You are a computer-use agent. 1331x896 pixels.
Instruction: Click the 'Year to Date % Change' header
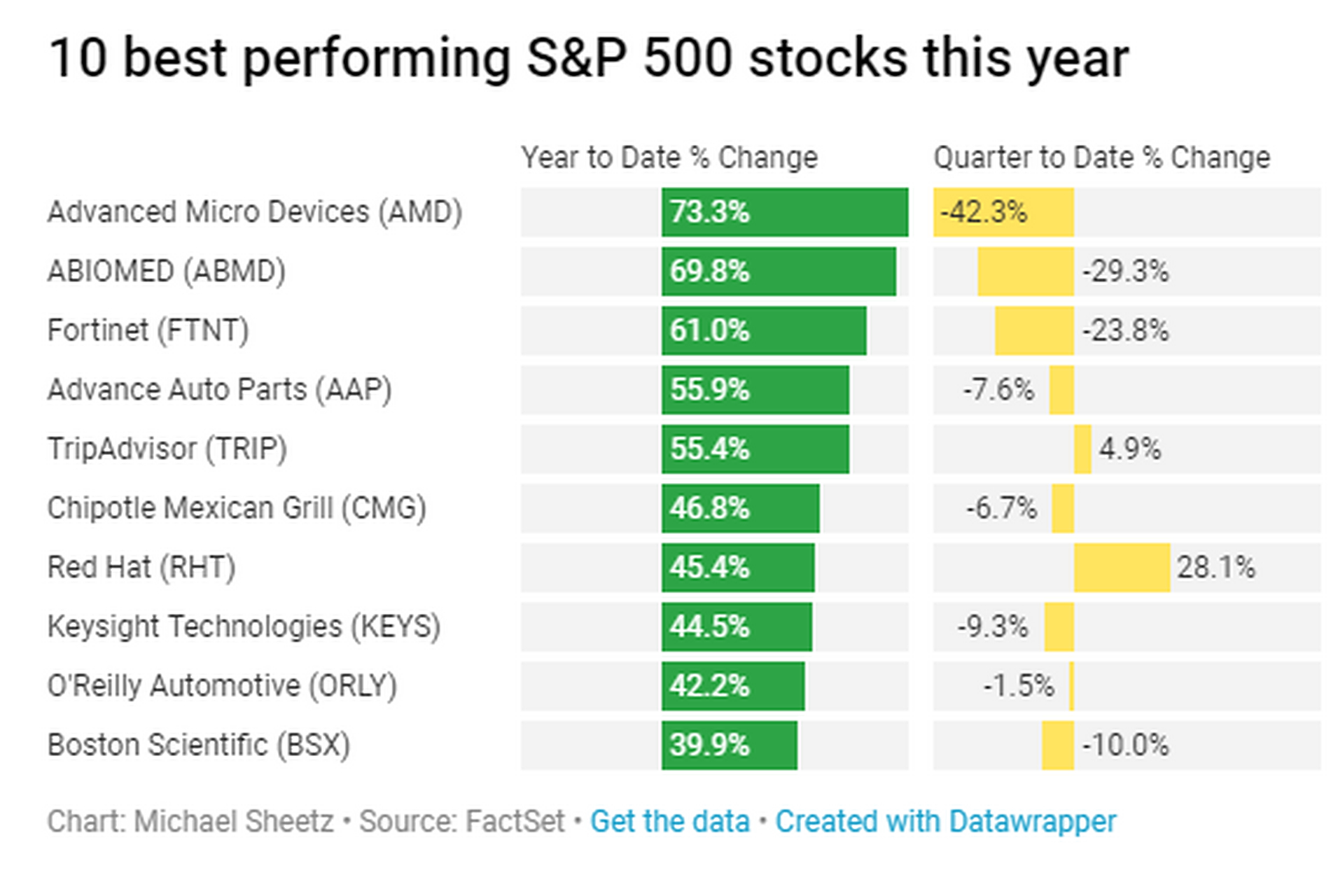669,157
